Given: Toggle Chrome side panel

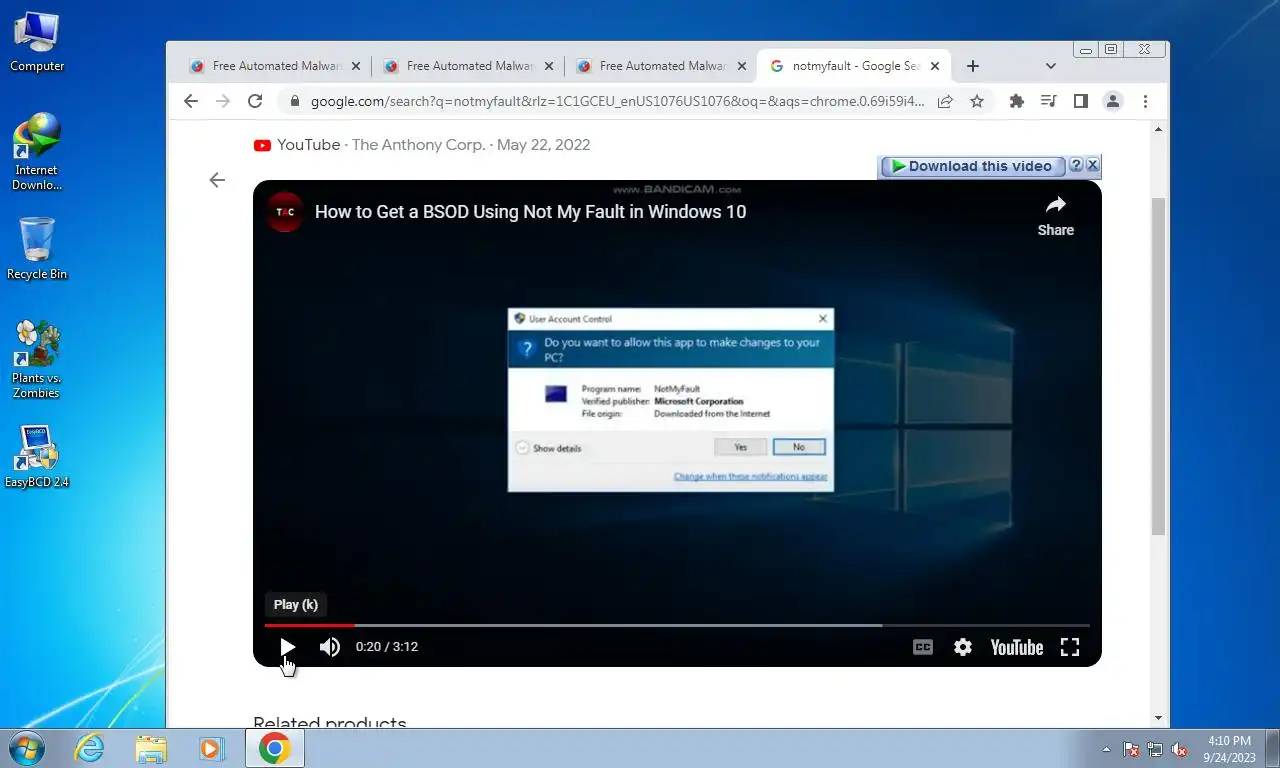Looking at the screenshot, I should coord(1080,101).
